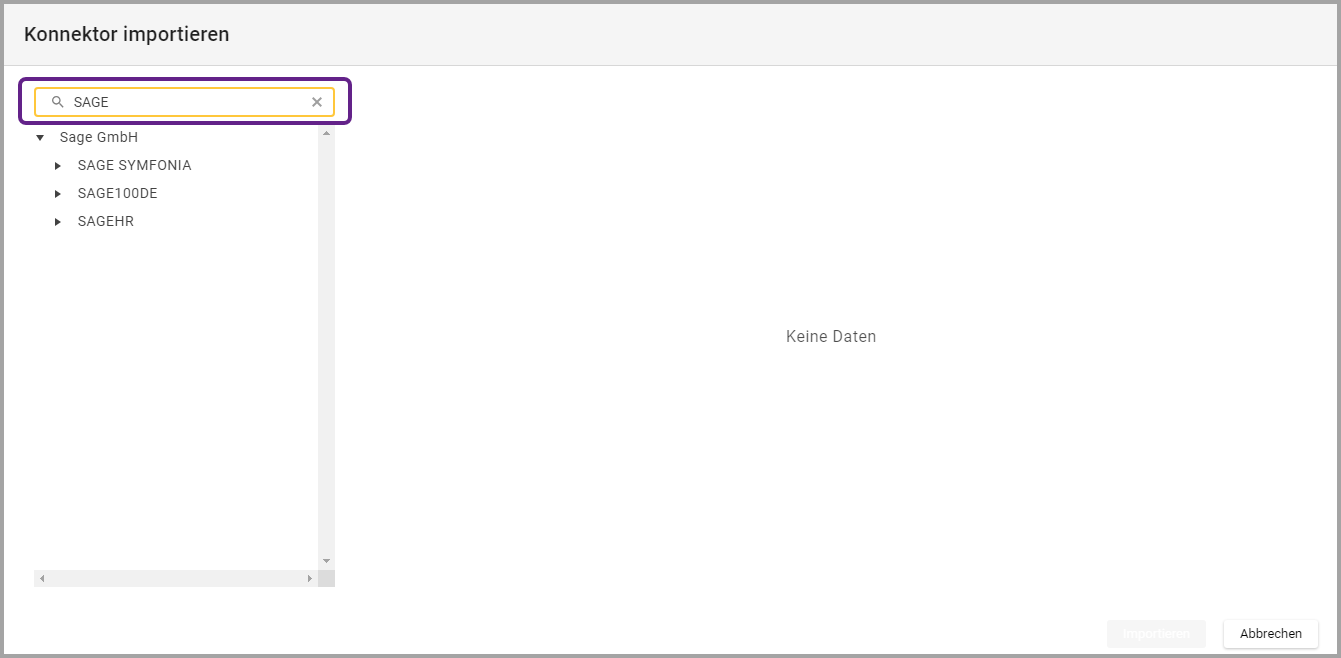This screenshot has height=658, width=1341.
Task: Cancel the dialog with Abbrechen
Action: [1270, 634]
